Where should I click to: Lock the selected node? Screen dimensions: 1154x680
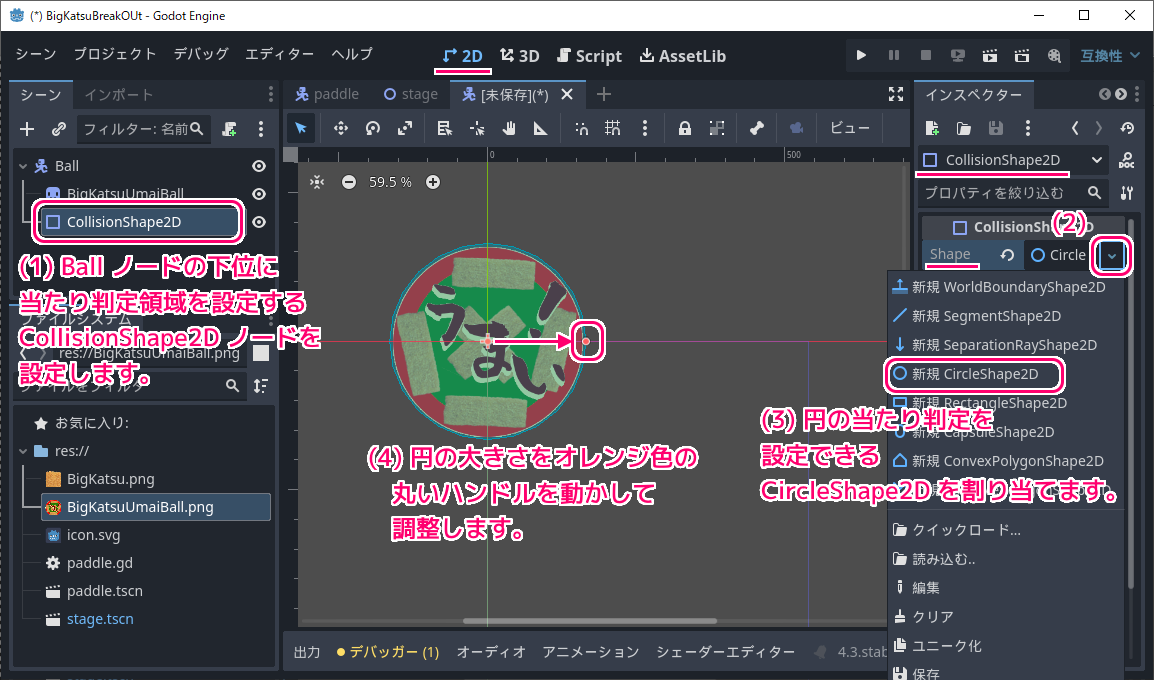(684, 128)
